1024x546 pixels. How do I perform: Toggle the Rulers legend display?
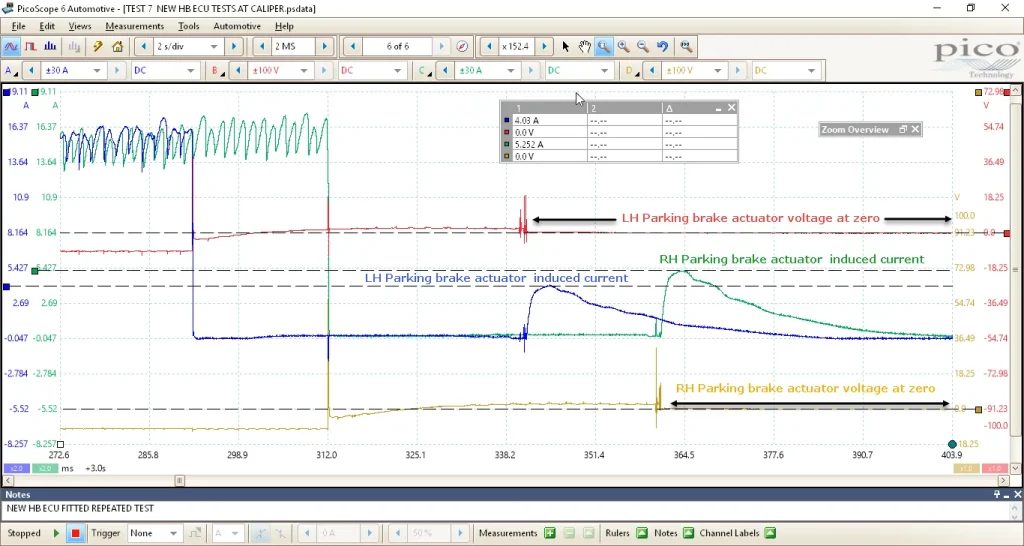[x=641, y=533]
